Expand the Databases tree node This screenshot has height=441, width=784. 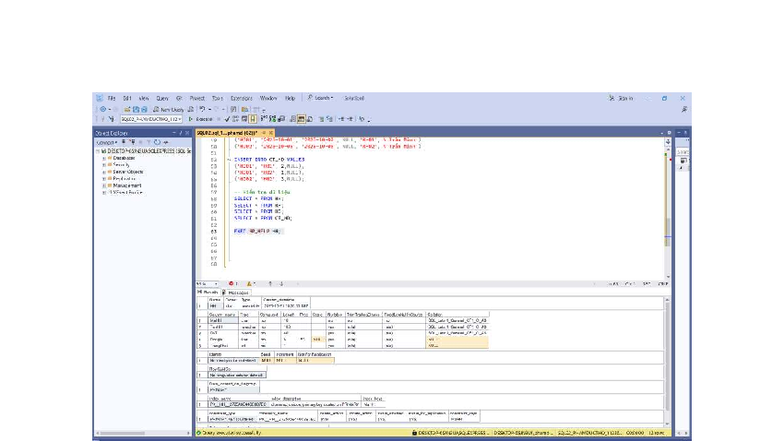(104, 158)
